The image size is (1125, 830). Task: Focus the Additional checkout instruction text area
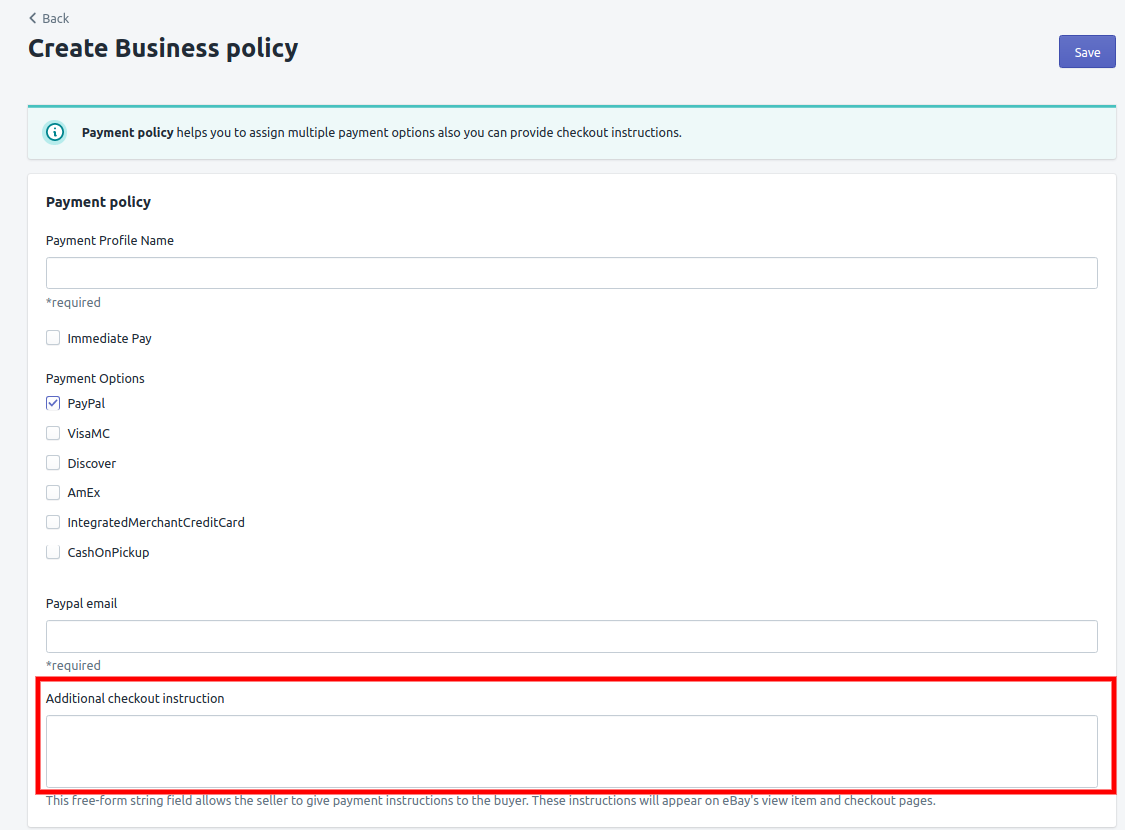coord(571,751)
